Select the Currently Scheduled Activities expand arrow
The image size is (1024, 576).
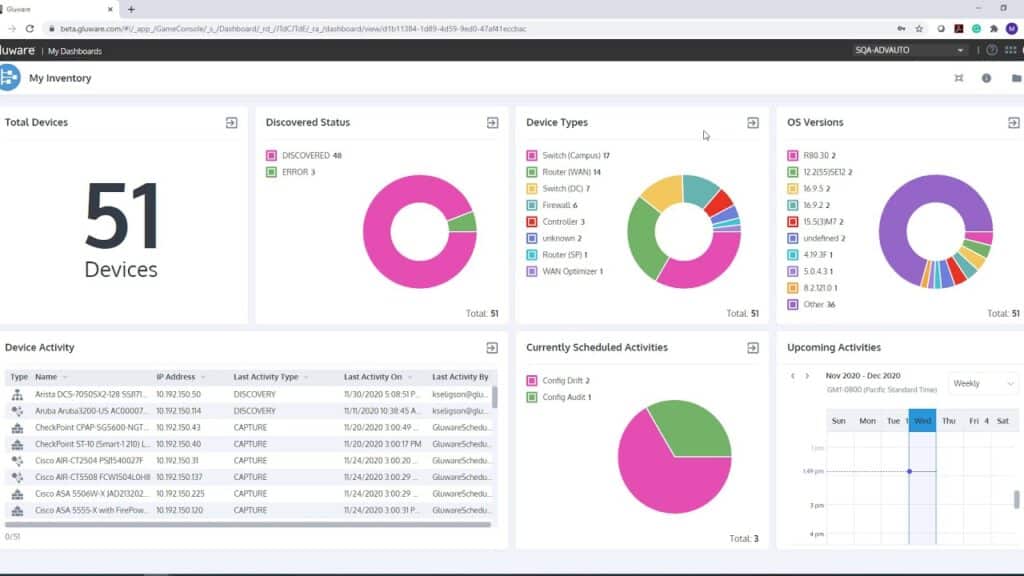(x=752, y=347)
